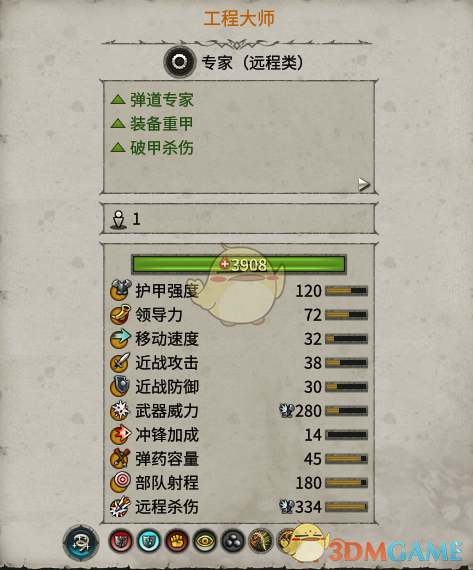This screenshot has height=570, width=473.
Task: Click the green health bar showing 3908
Action: 239,264
